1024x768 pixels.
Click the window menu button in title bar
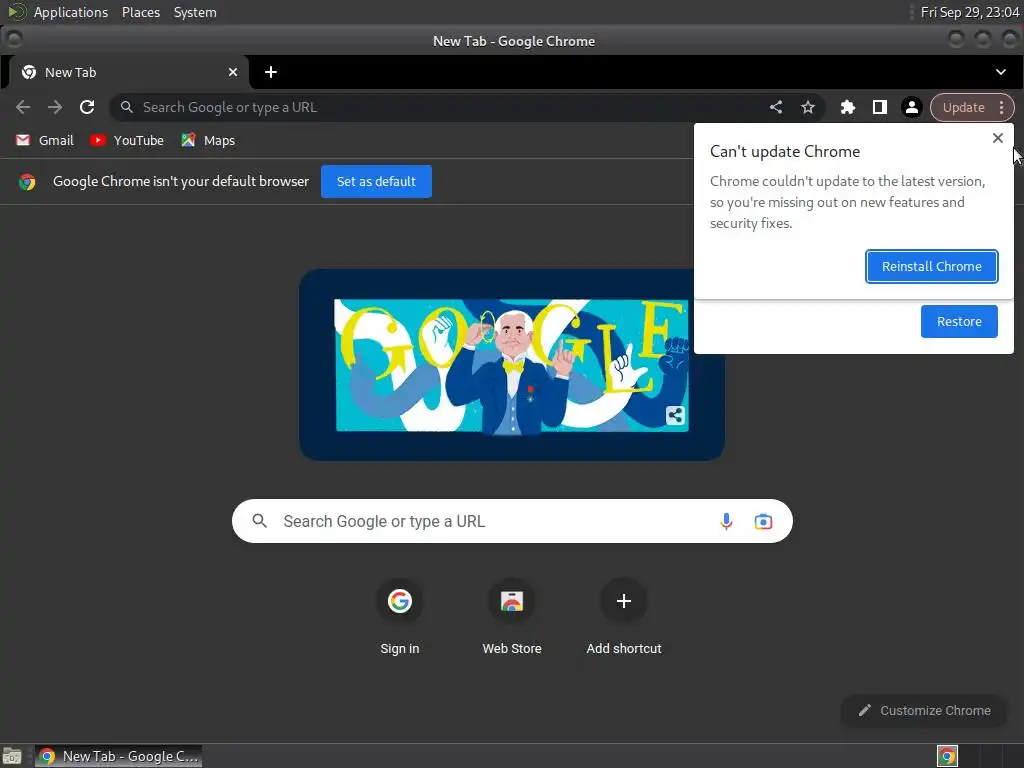point(14,40)
